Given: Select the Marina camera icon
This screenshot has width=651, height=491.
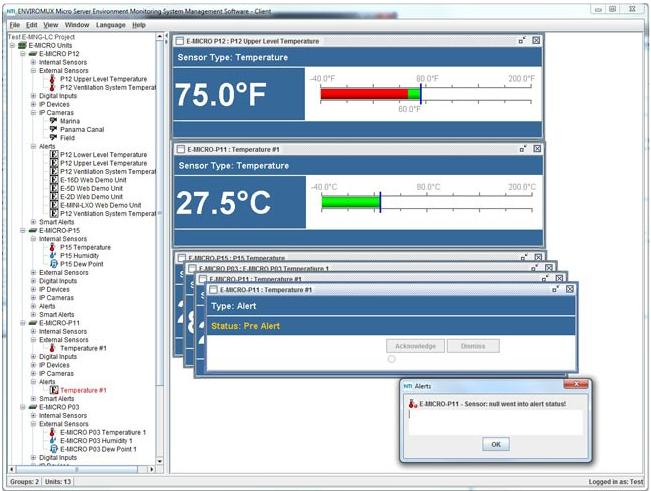Looking at the screenshot, I should point(53,121).
